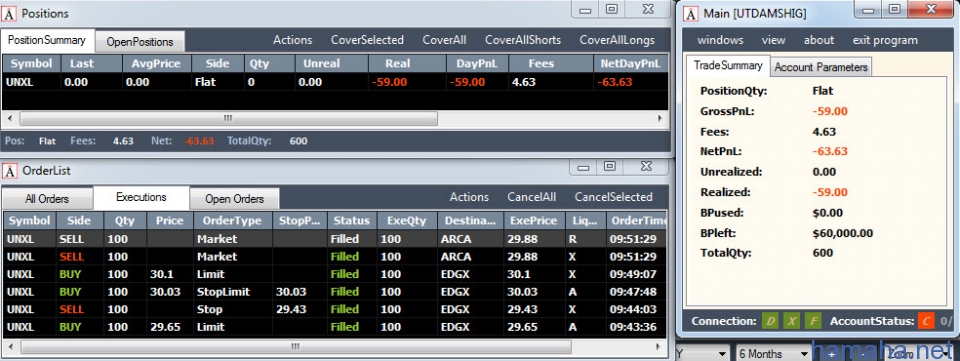Click the Positions window logo icon
Viewport: 960px width, 361px height.
(9, 13)
